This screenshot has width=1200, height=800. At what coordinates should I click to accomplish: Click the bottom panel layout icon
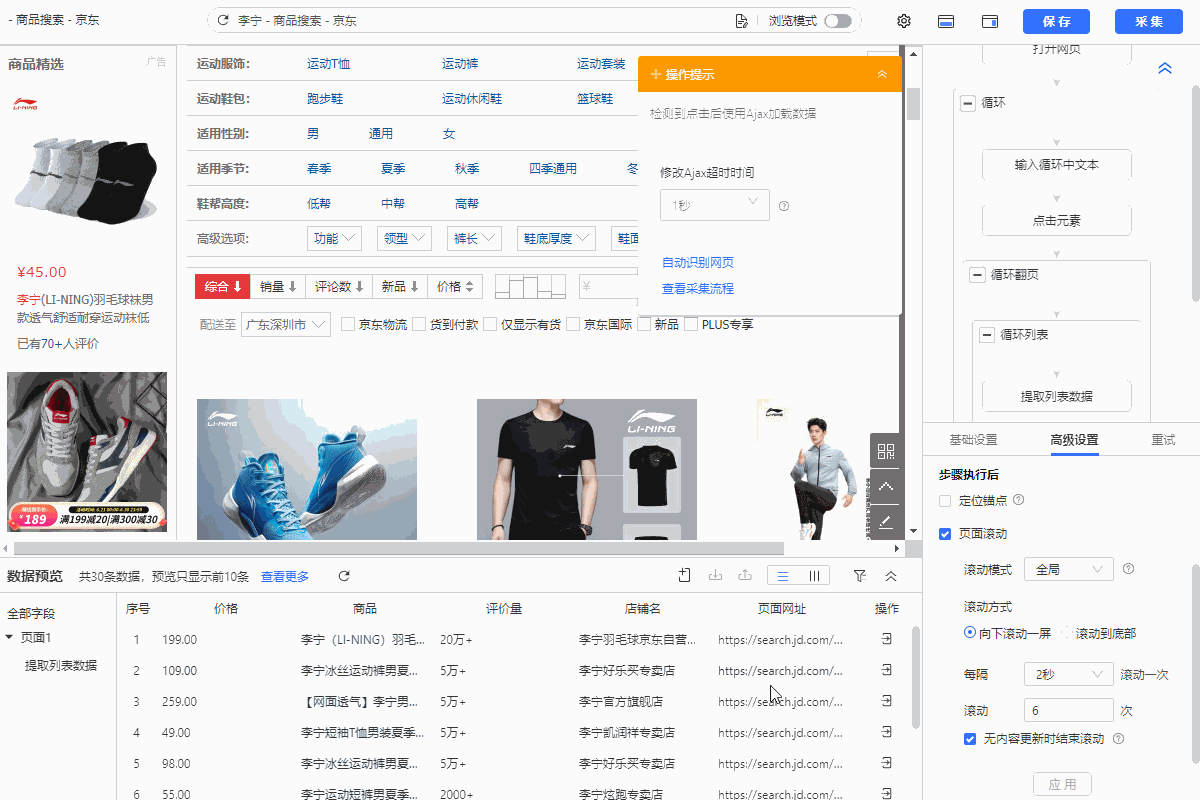coord(945,21)
